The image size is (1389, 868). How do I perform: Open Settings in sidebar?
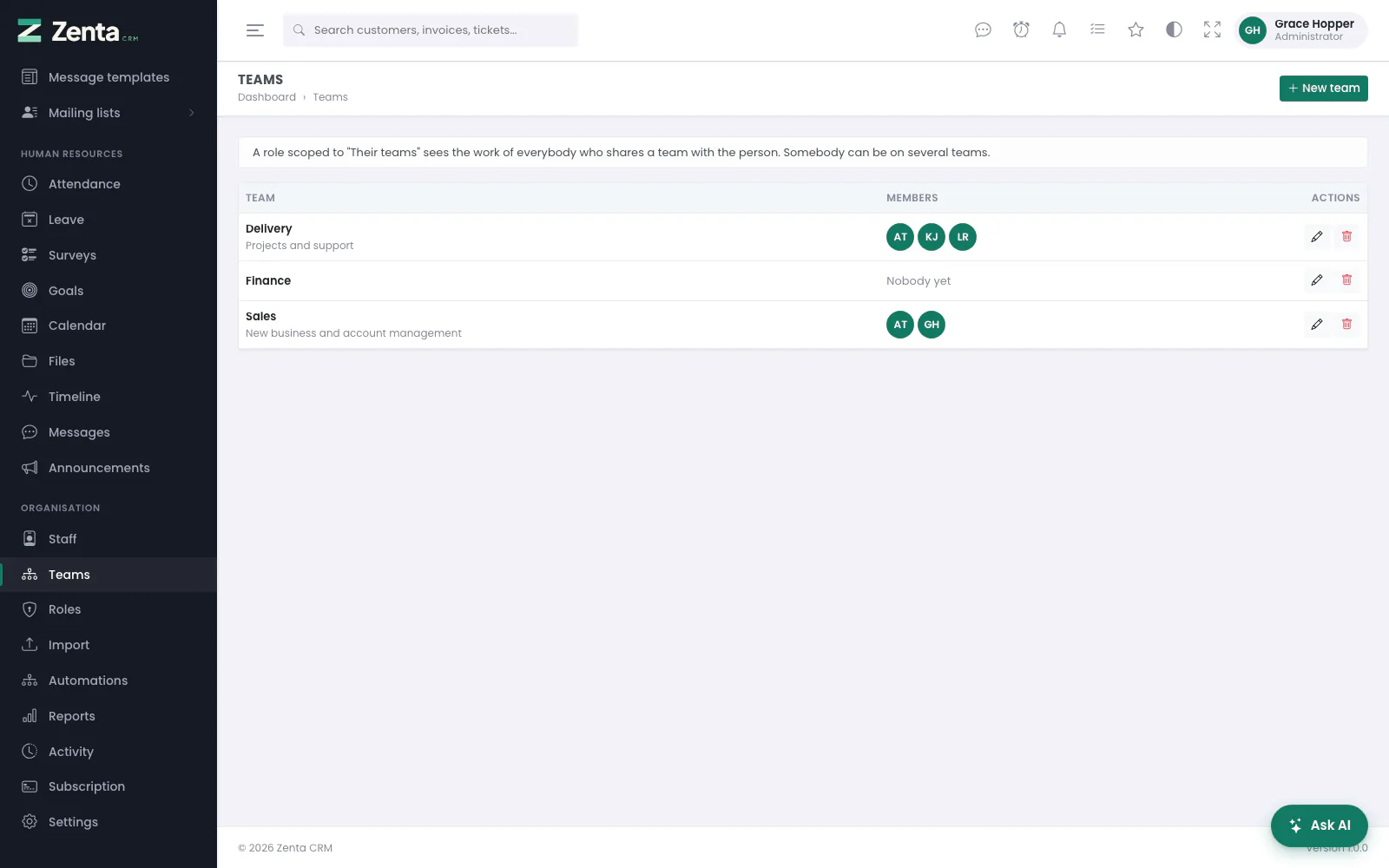point(109,822)
